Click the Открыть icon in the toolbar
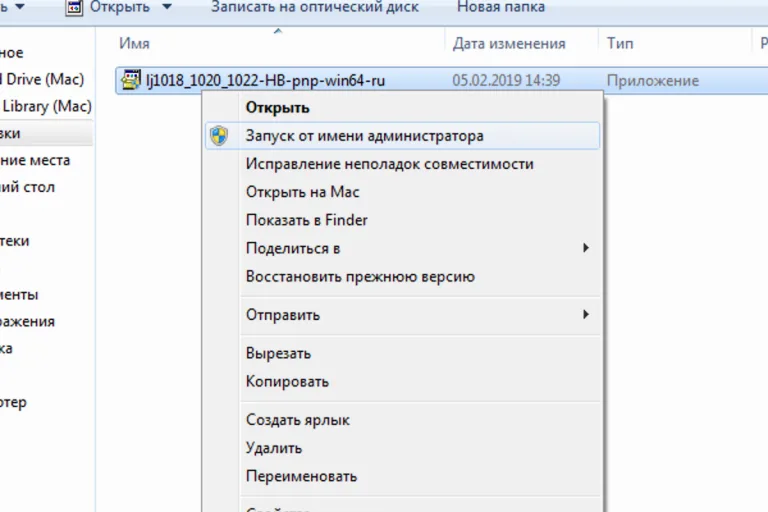This screenshot has height=512, width=768. [x=74, y=8]
